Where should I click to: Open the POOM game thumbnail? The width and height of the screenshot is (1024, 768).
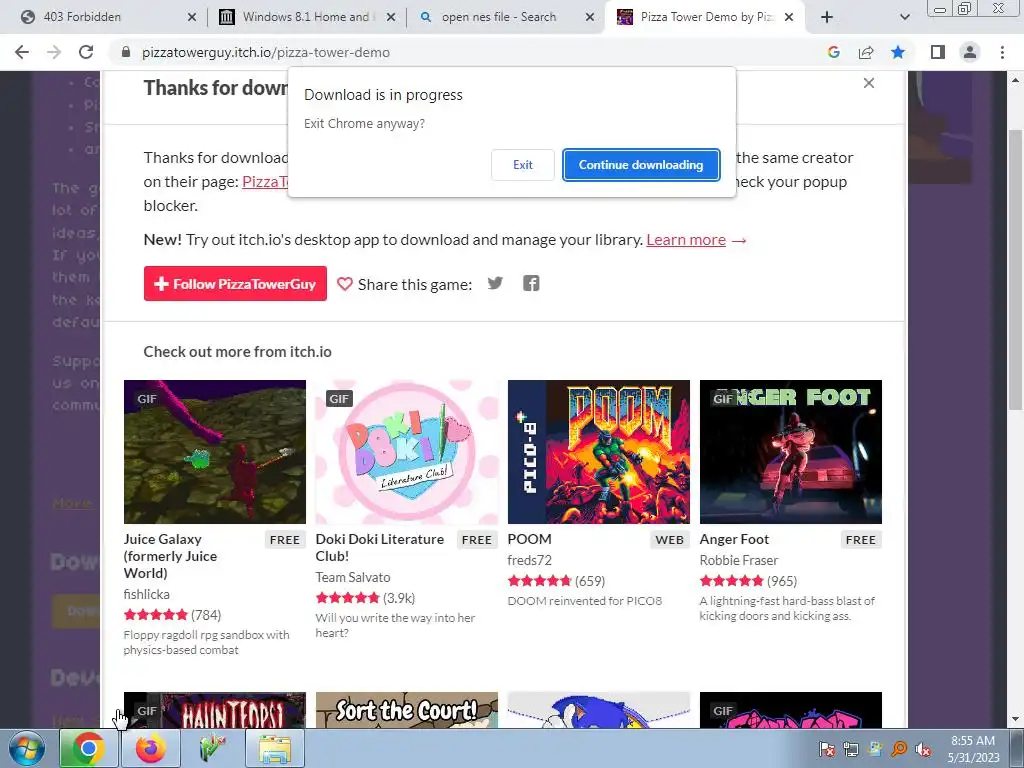[x=599, y=451]
